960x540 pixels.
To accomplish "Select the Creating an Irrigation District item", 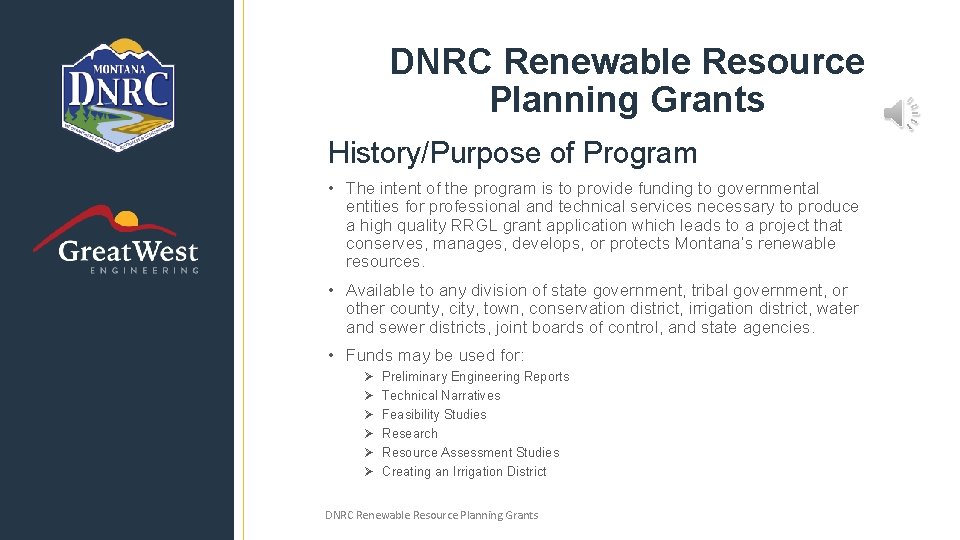I will point(464,471).
